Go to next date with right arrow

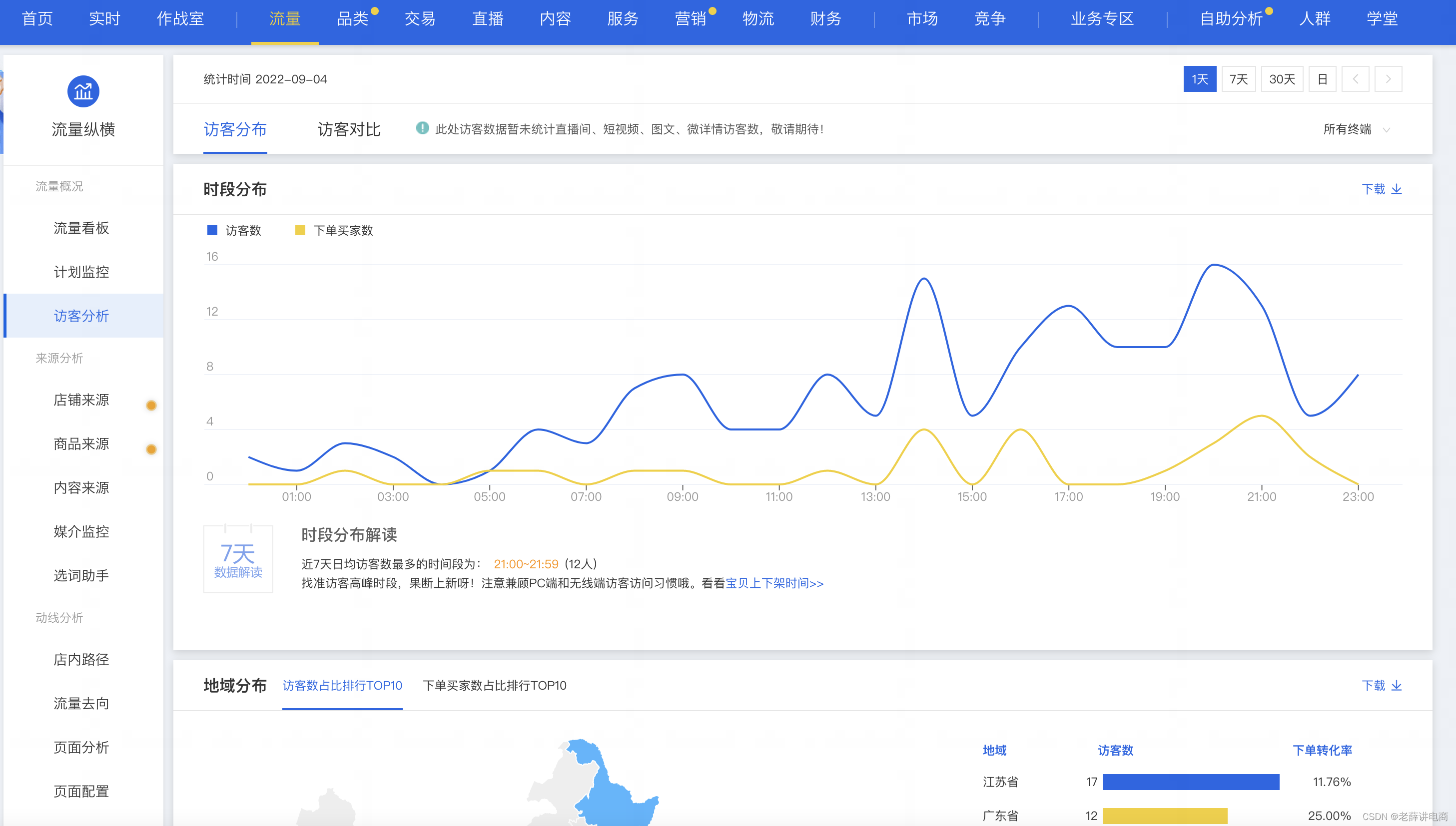click(x=1388, y=79)
